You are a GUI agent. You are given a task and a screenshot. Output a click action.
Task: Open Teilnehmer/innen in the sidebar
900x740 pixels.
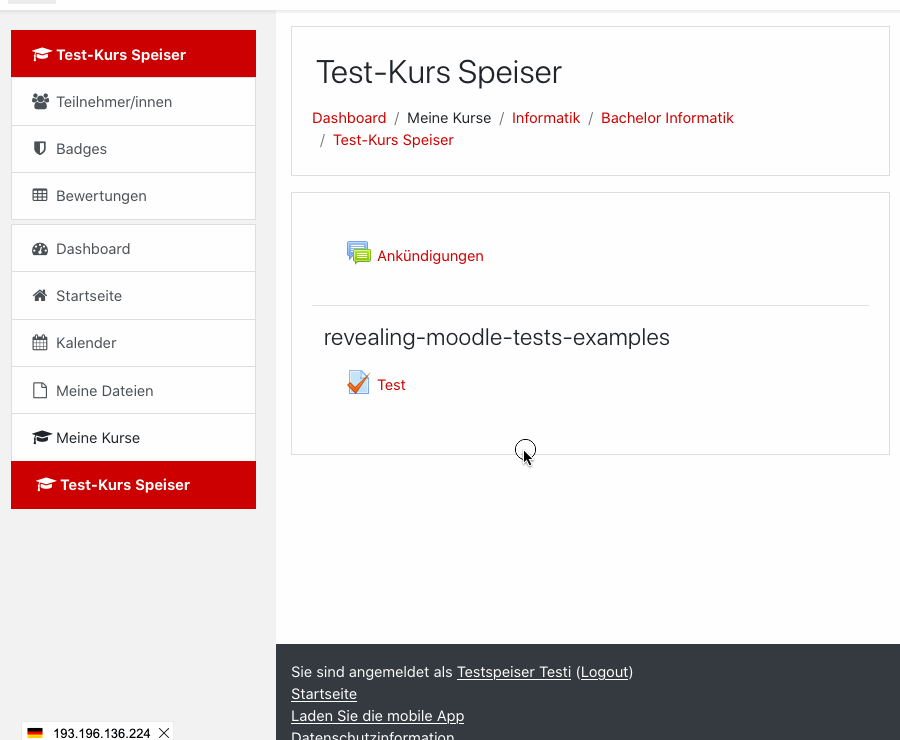(x=133, y=102)
